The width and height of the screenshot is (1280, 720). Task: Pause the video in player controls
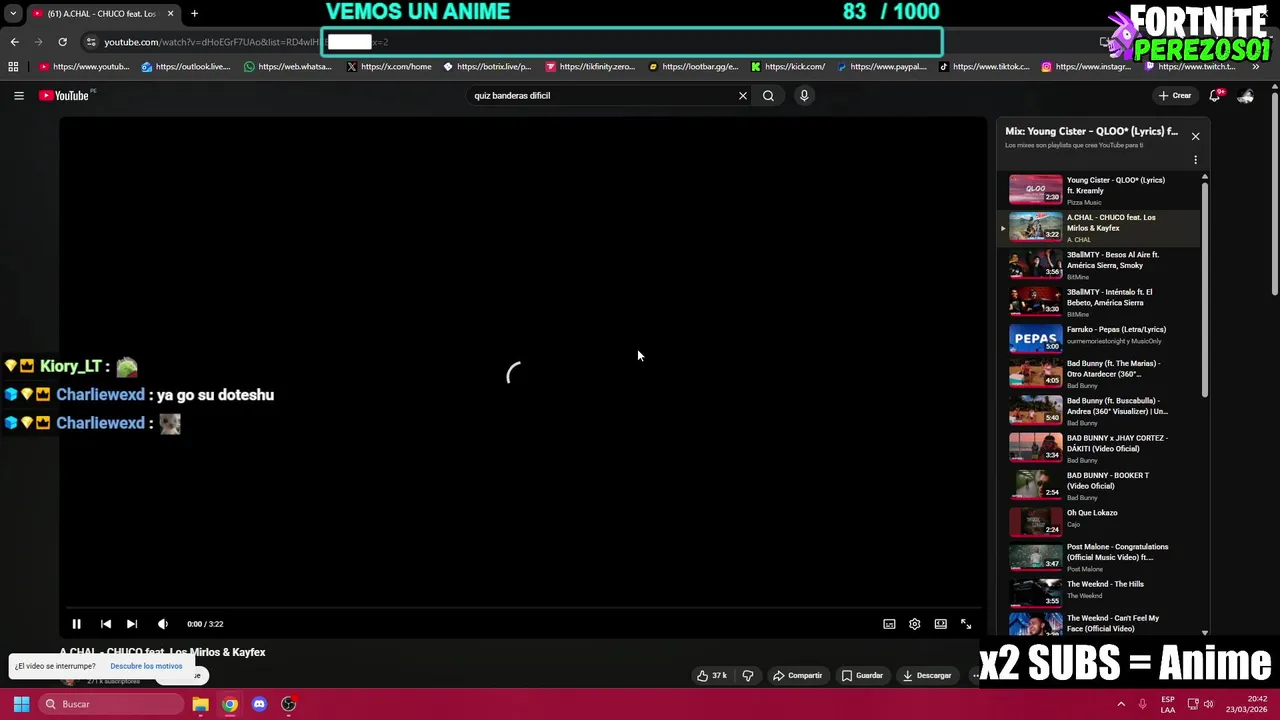click(76, 624)
